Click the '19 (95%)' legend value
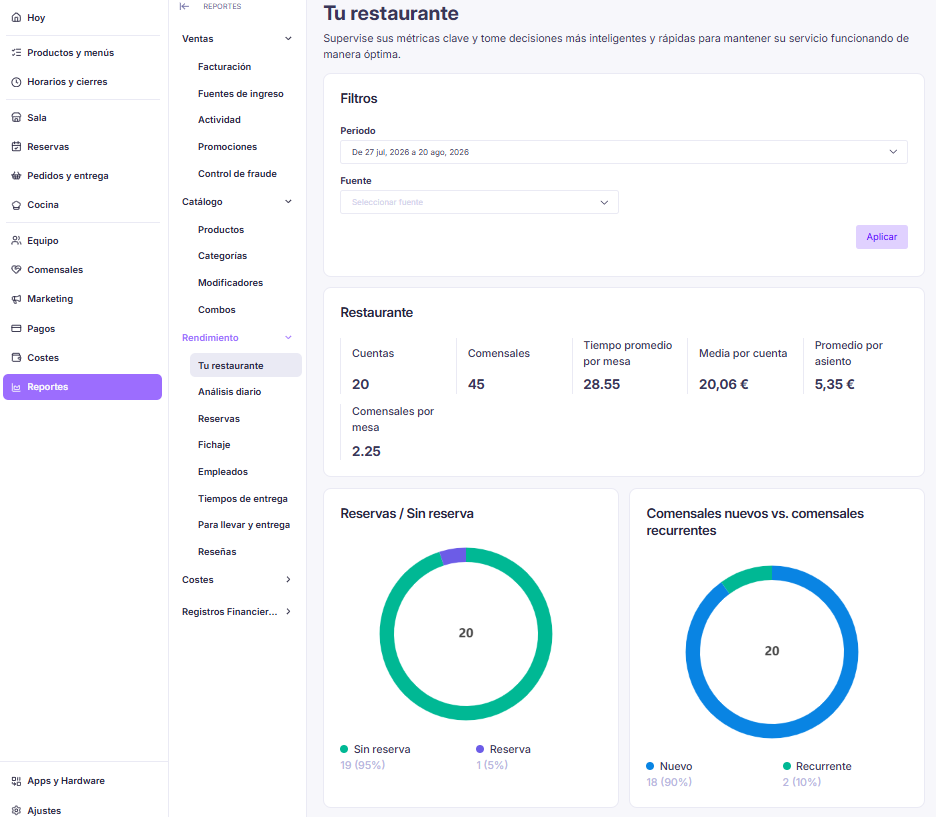This screenshot has height=817, width=936. [362, 765]
